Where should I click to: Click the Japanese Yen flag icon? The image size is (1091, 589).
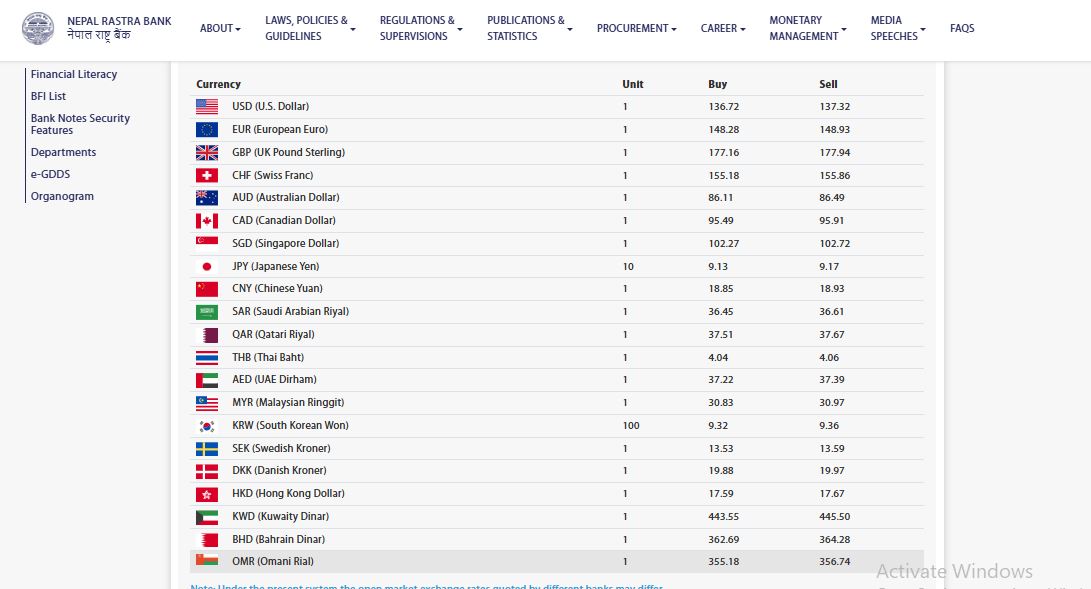coord(207,267)
